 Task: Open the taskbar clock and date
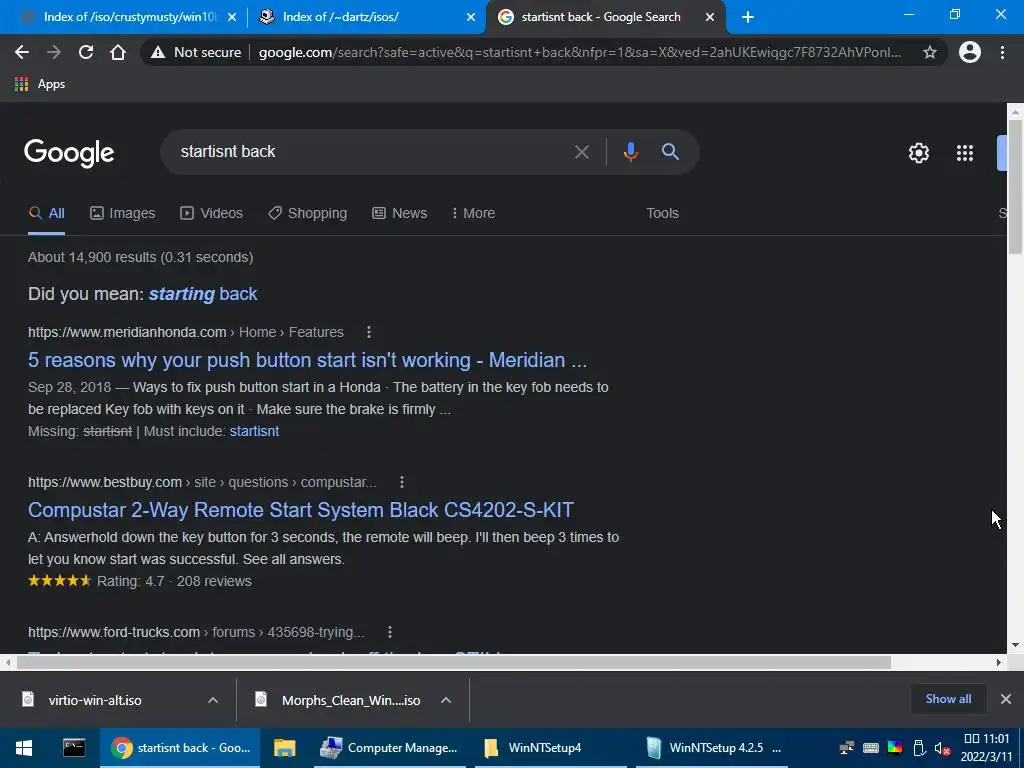(x=987, y=748)
